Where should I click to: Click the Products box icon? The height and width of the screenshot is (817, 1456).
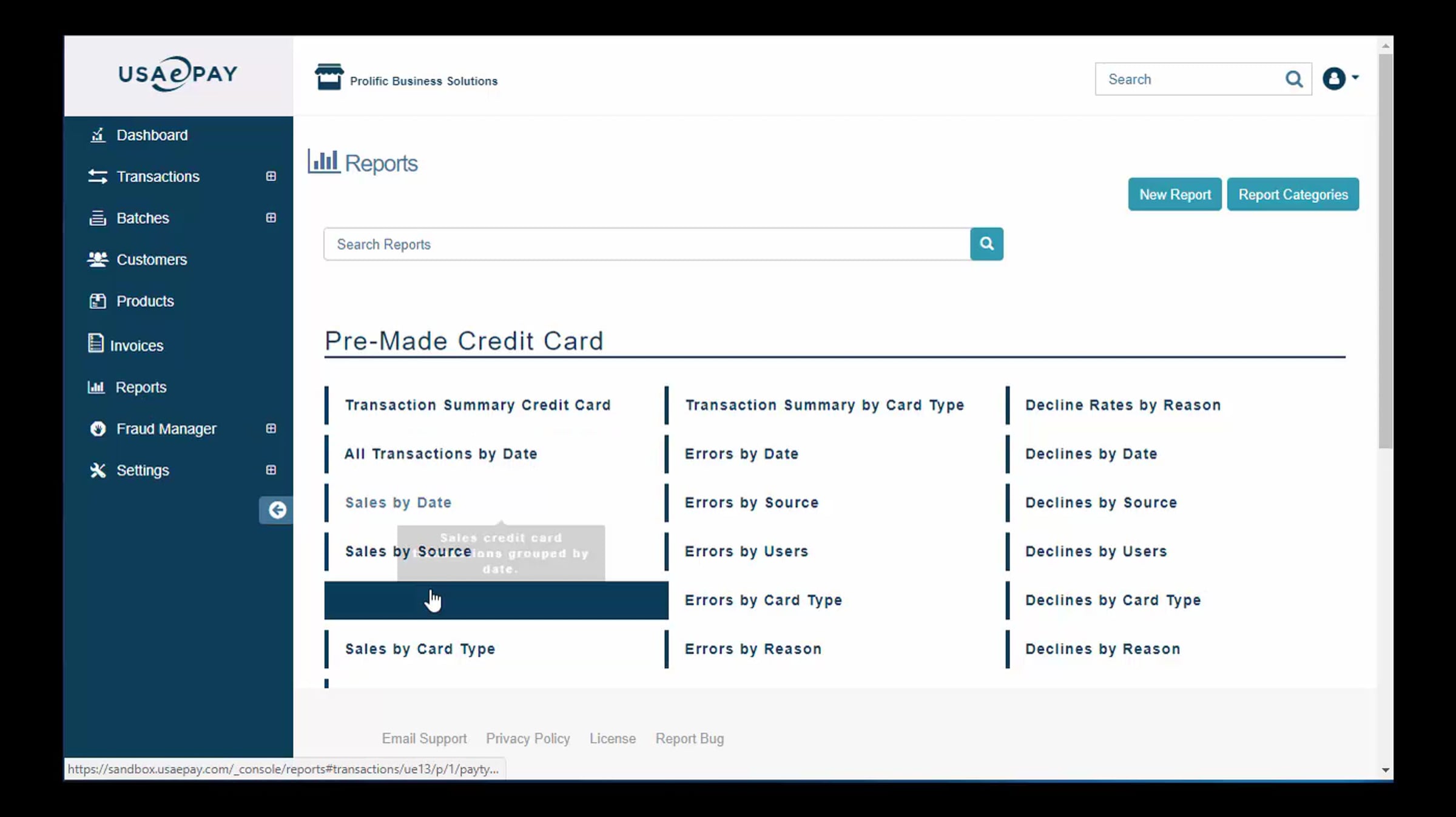[x=97, y=301]
